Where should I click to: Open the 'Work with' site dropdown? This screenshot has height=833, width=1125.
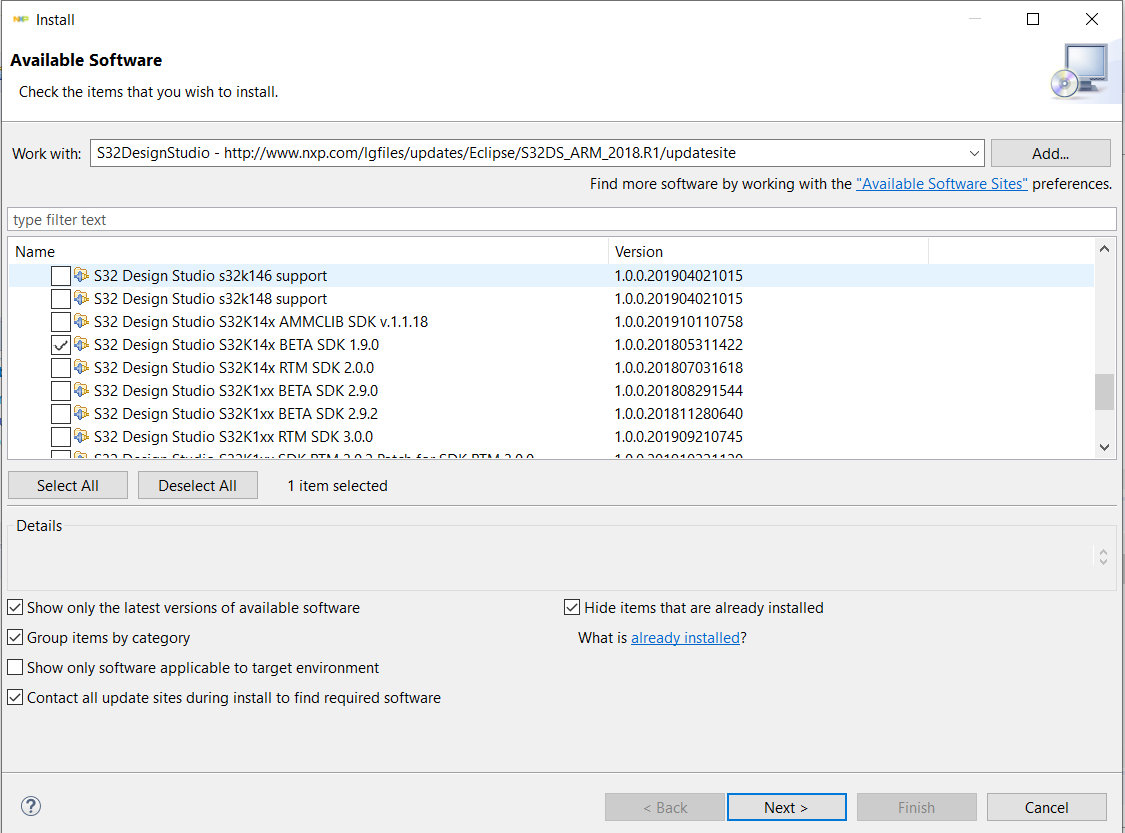[974, 153]
